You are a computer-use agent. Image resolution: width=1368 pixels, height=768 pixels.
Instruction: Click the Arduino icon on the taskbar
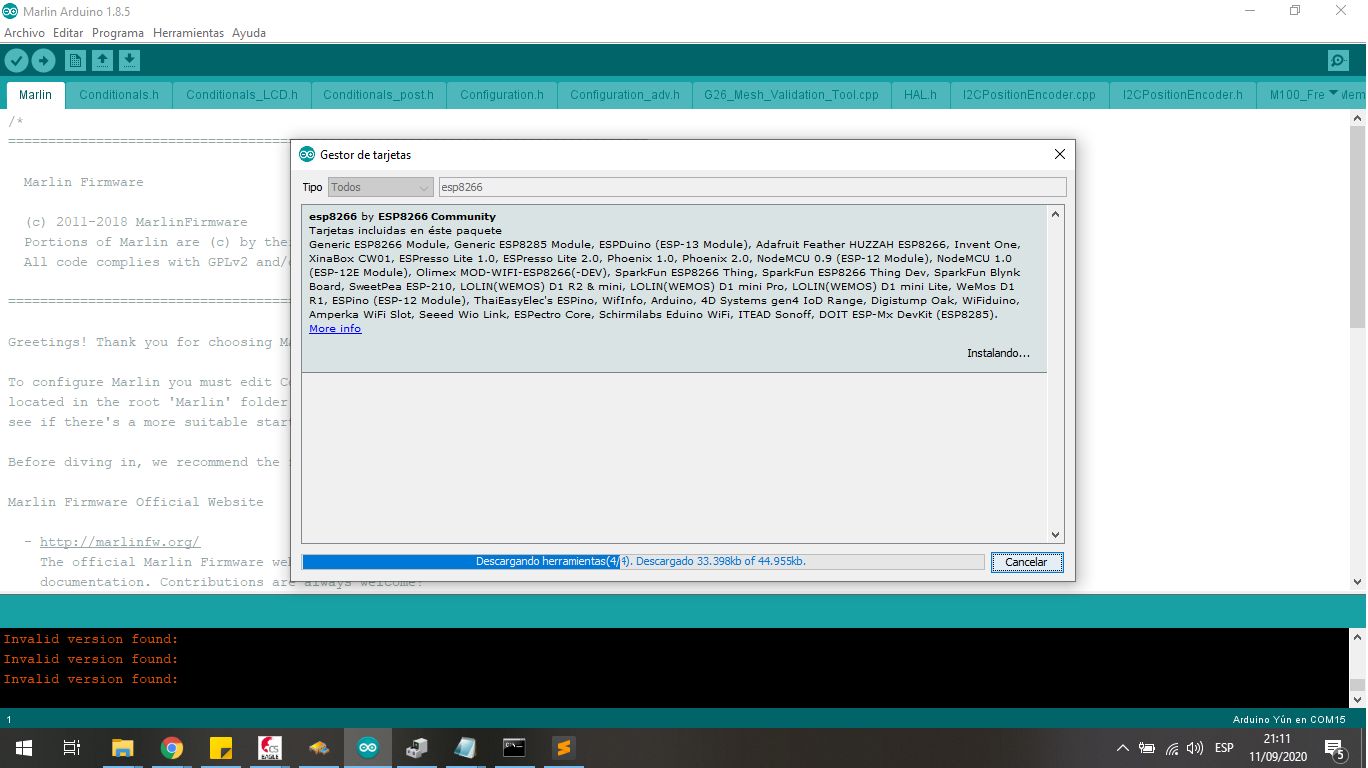pos(368,748)
